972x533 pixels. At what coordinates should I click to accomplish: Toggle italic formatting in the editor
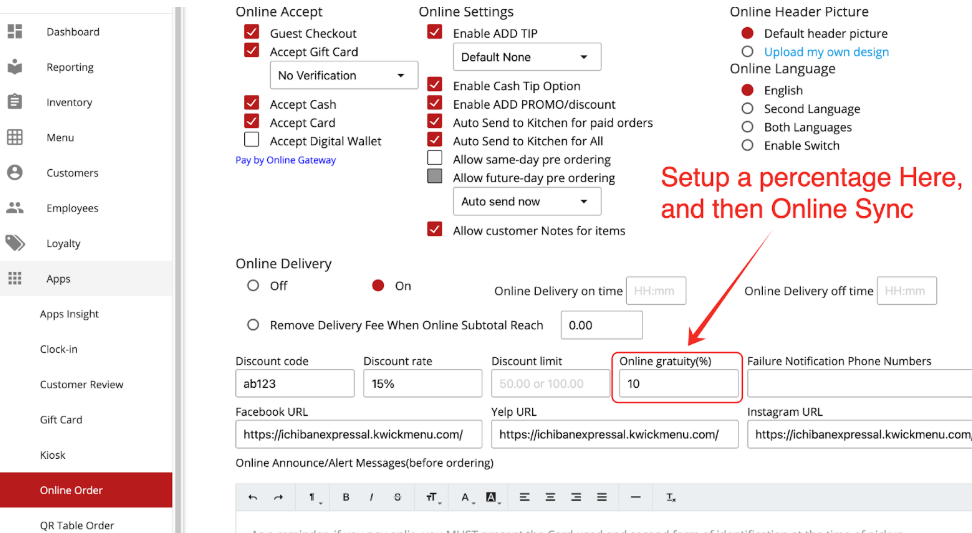click(x=371, y=497)
